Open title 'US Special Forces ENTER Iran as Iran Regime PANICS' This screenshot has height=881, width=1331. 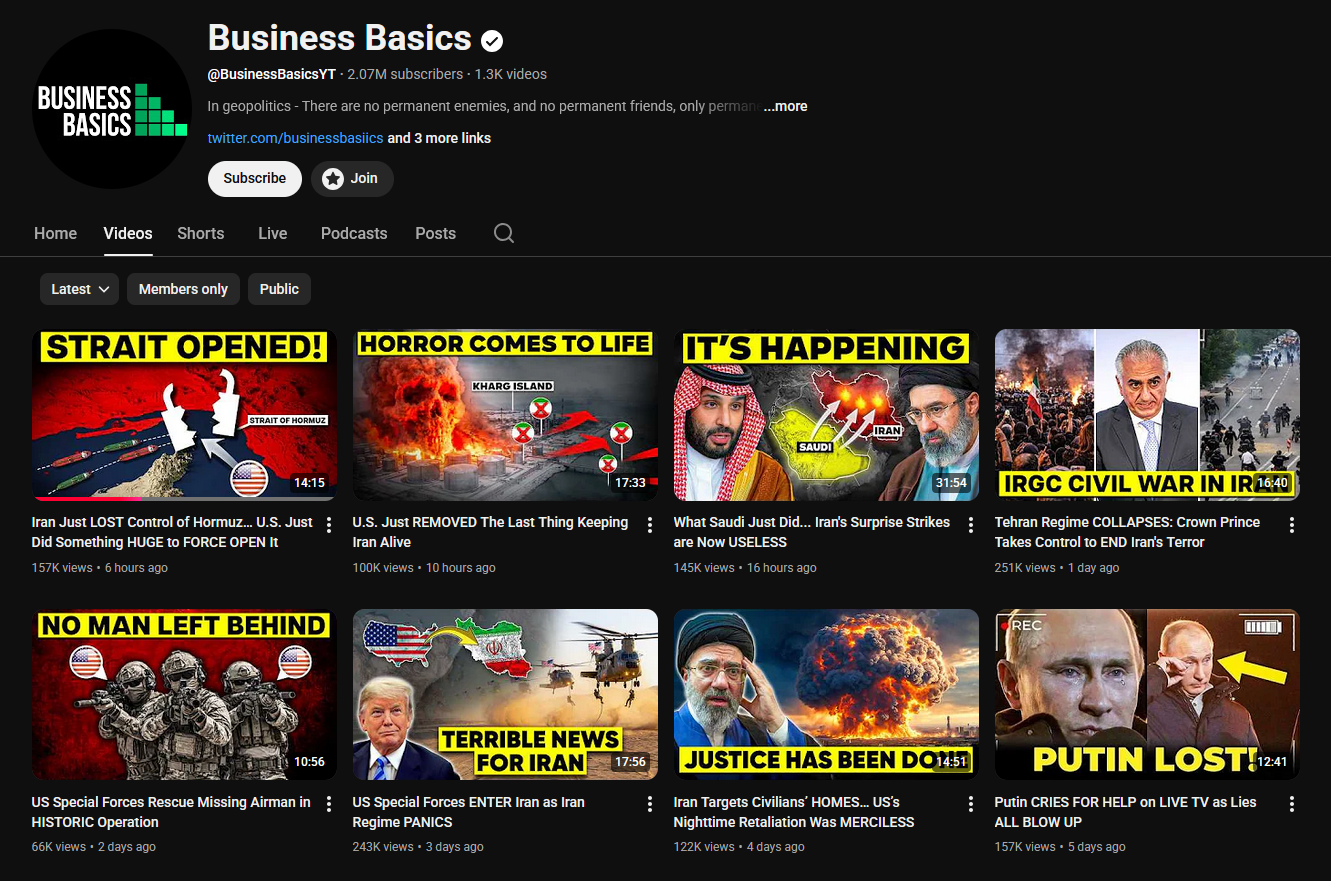[x=469, y=812]
